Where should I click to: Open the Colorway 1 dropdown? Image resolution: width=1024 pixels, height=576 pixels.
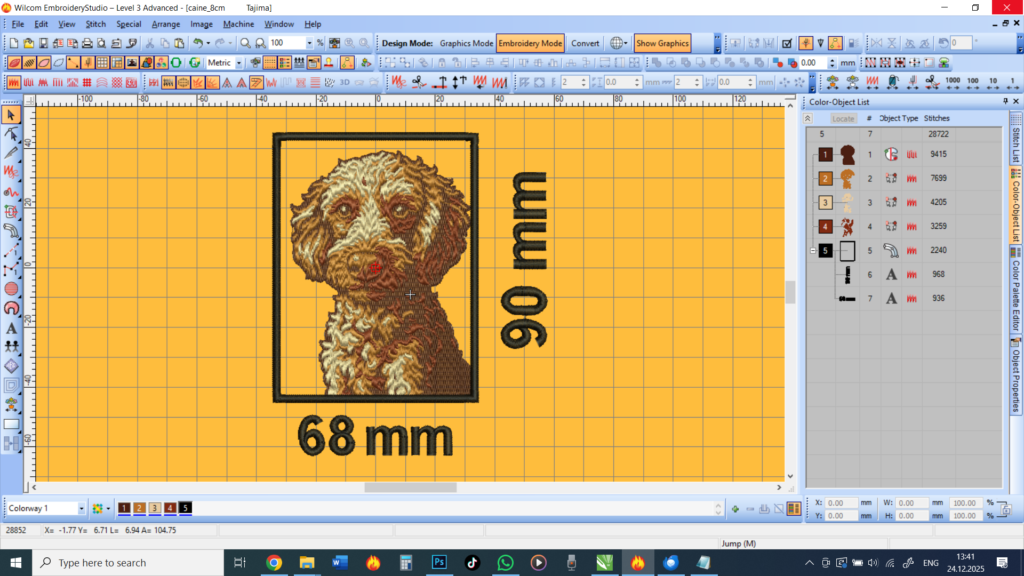pos(81,508)
